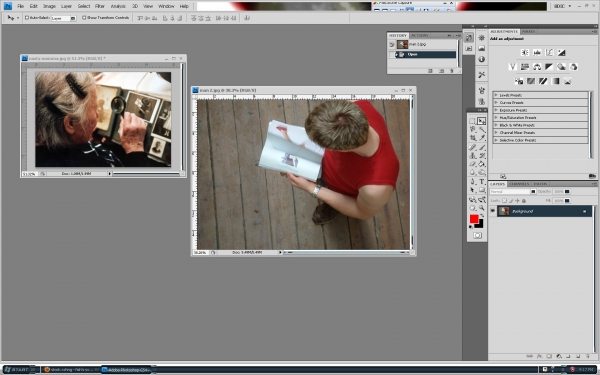Hide the Background layer with eye icon
The image size is (600, 375).
coord(492,210)
